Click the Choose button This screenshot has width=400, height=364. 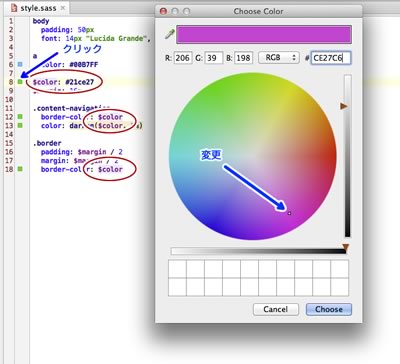pyautogui.click(x=329, y=309)
